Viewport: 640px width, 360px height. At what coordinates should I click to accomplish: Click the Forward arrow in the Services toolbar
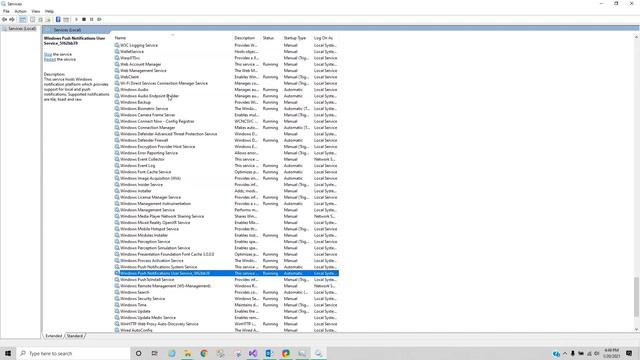tap(12, 20)
